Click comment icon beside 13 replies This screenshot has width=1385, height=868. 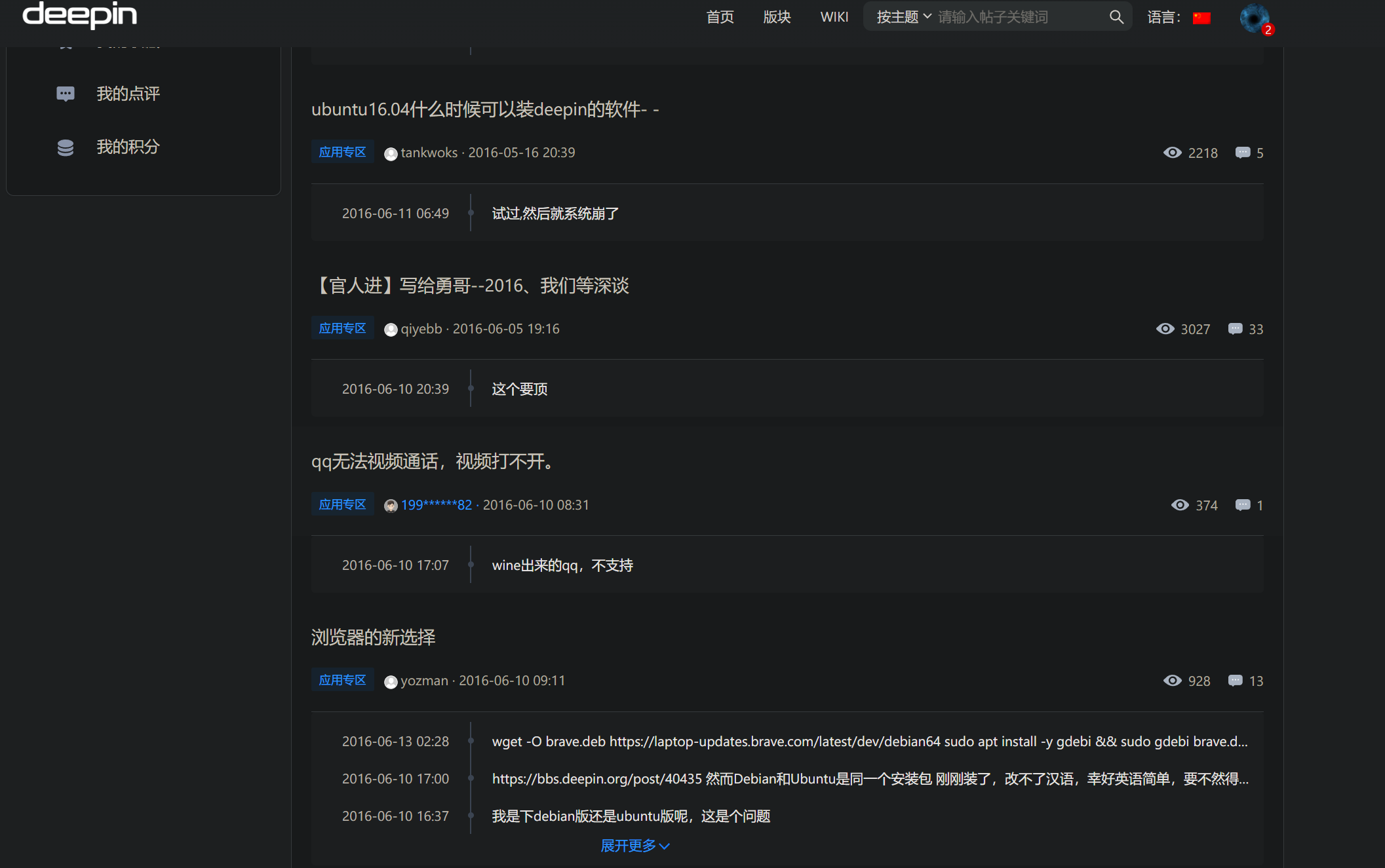tap(1235, 681)
